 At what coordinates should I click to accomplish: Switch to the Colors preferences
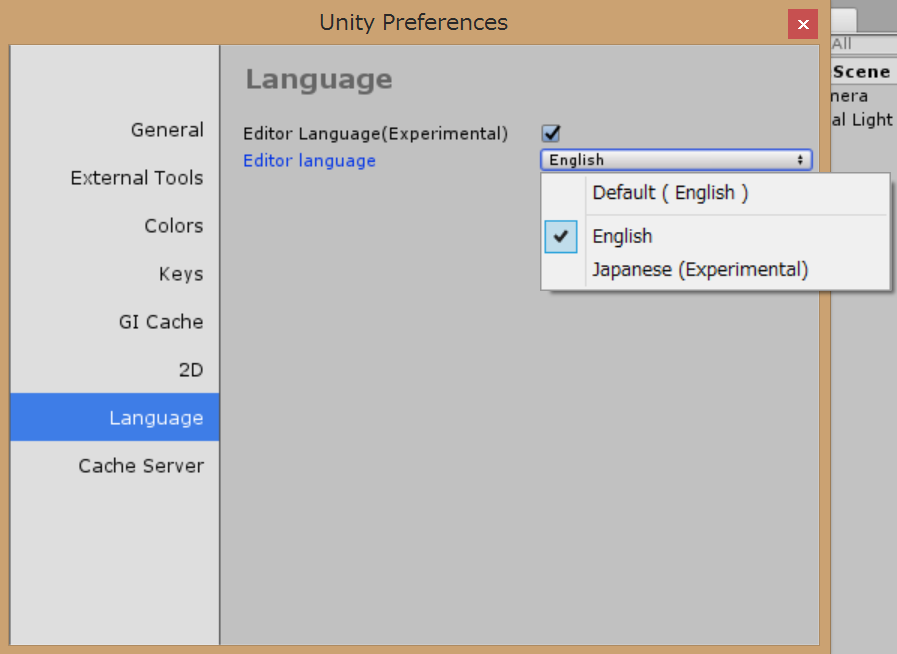(115, 226)
